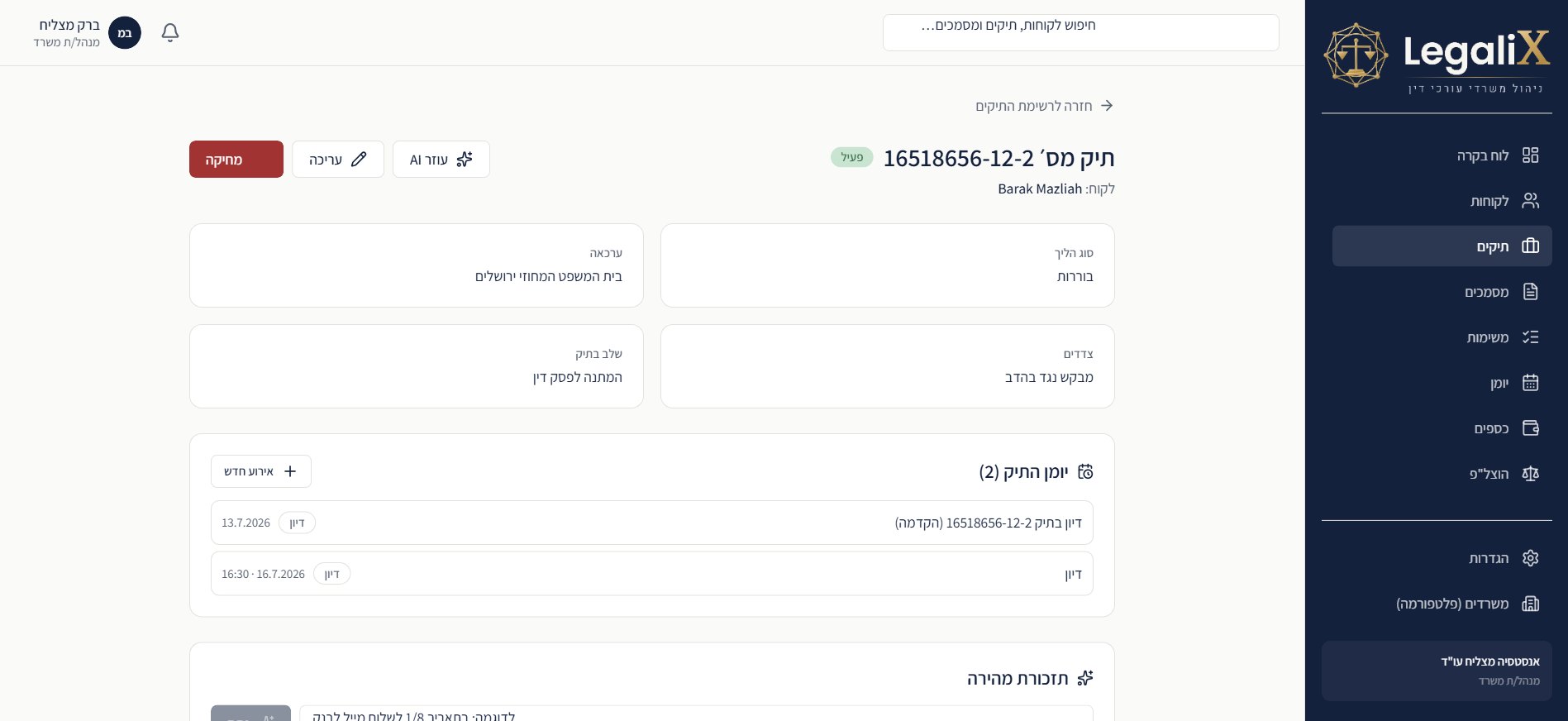Click the stage value המתנה לפסק דין
1568x721 pixels.
(x=578, y=377)
